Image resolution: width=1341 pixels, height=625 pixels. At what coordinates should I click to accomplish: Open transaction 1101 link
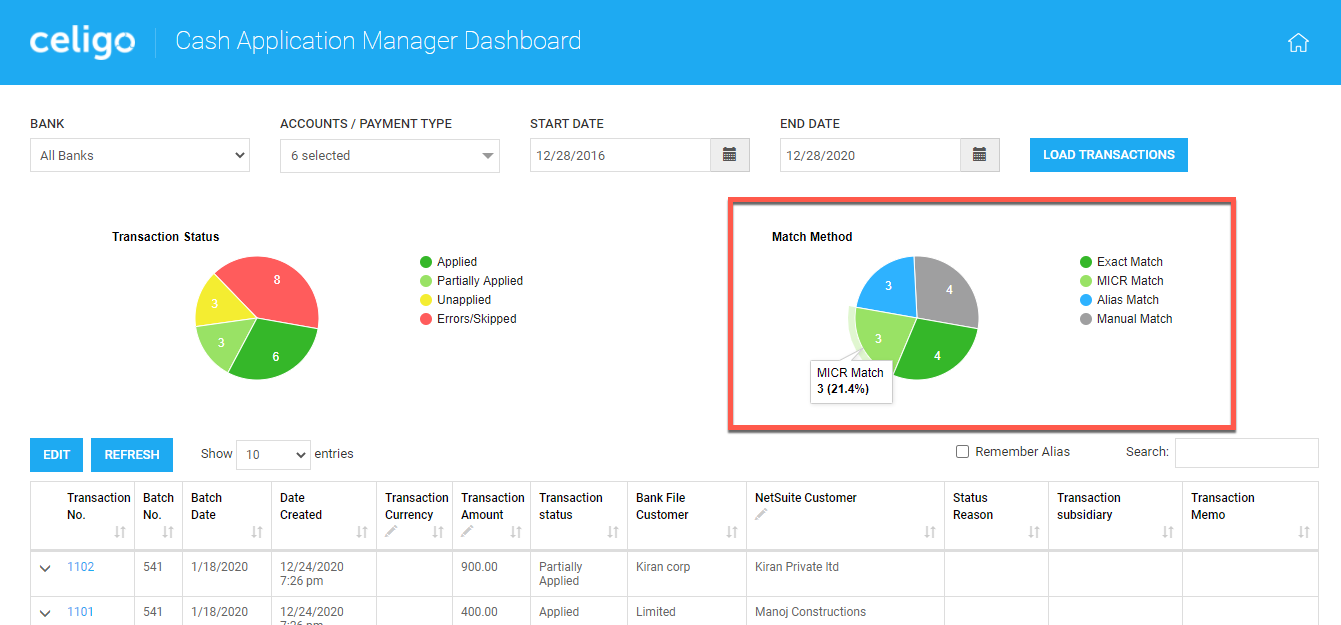(80, 612)
